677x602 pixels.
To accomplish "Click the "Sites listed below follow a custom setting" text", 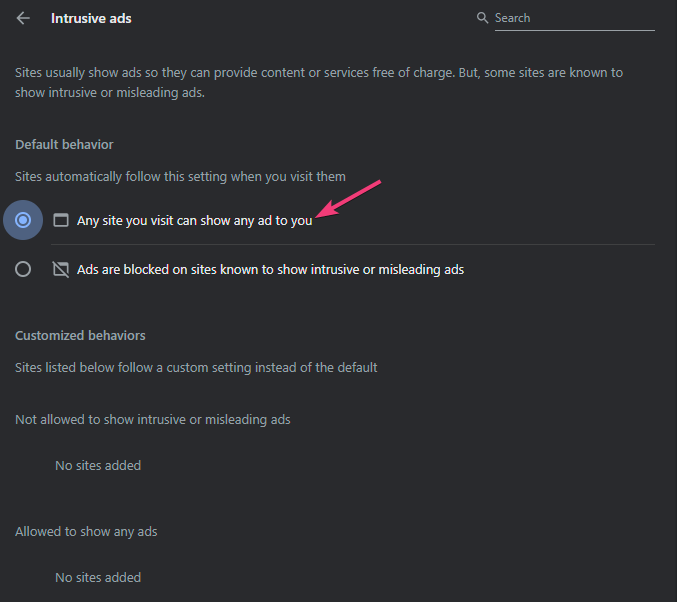I will (196, 367).
